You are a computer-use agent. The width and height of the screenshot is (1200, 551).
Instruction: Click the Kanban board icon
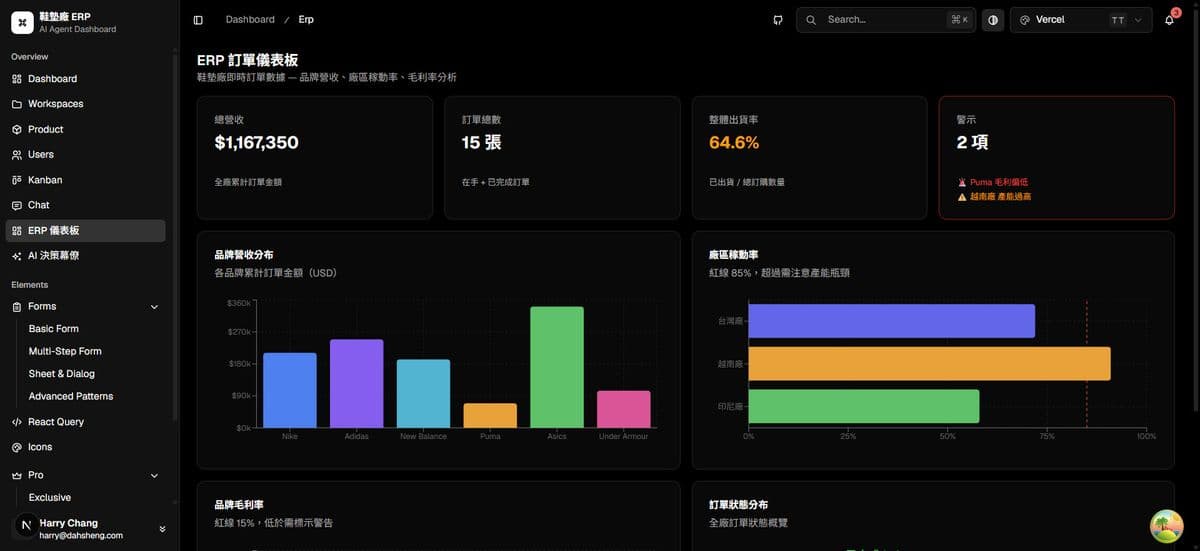[17, 180]
